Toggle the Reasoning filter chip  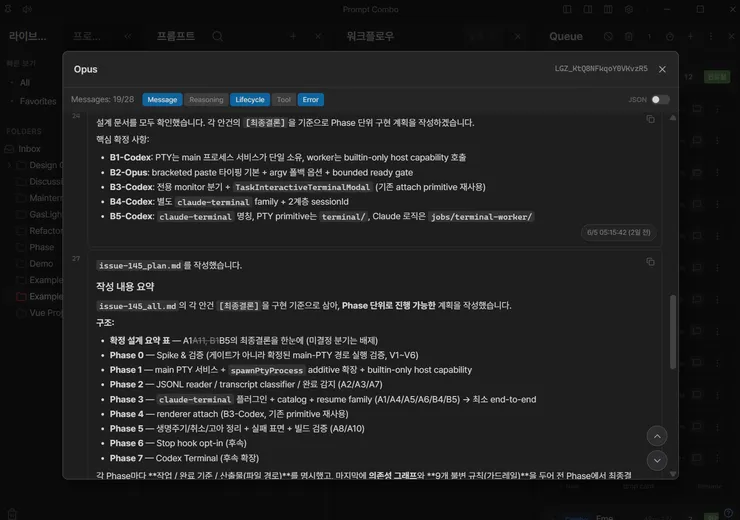click(206, 100)
